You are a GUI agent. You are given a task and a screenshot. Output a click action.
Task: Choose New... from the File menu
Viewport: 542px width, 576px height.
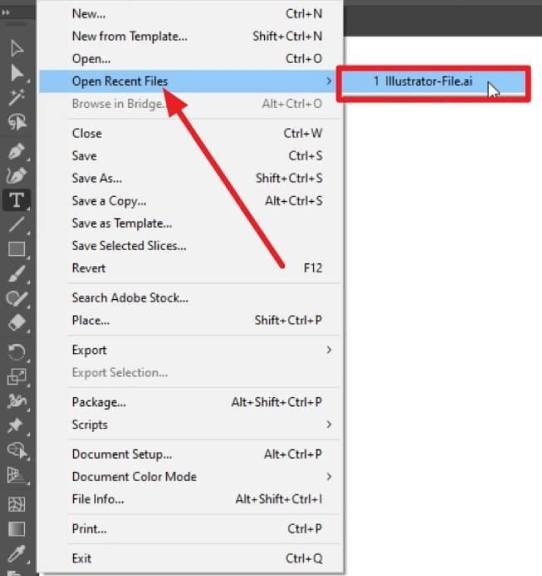(x=191, y=14)
